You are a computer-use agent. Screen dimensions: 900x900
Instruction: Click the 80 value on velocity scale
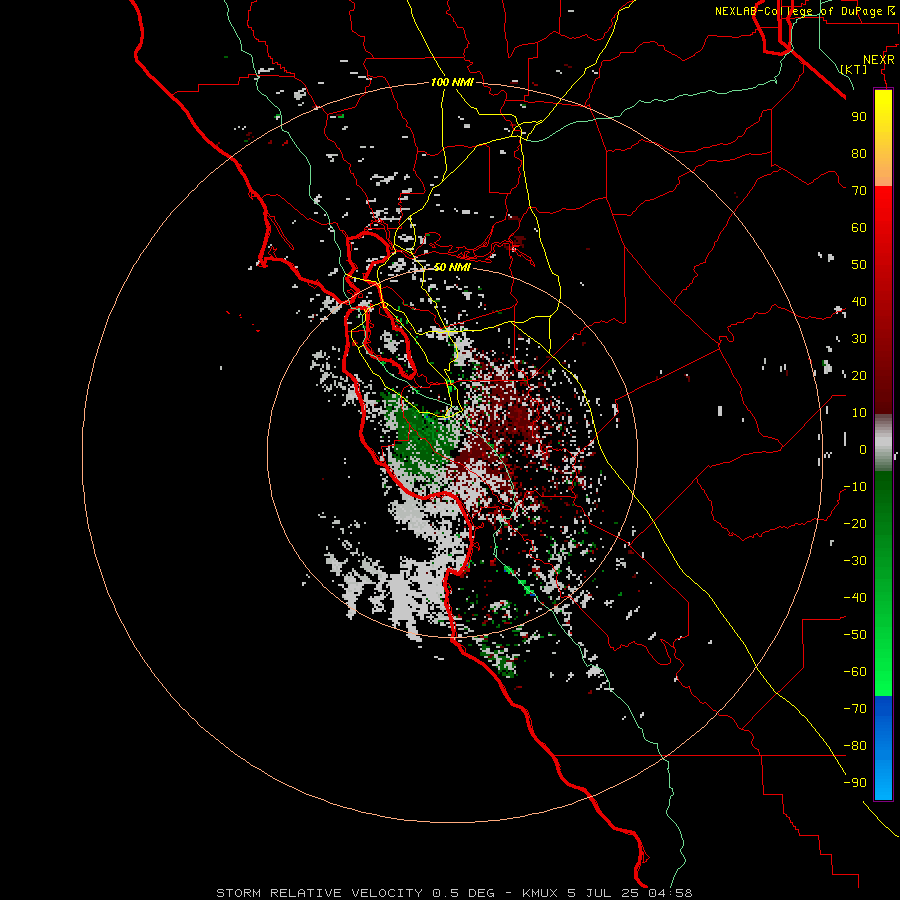click(859, 154)
